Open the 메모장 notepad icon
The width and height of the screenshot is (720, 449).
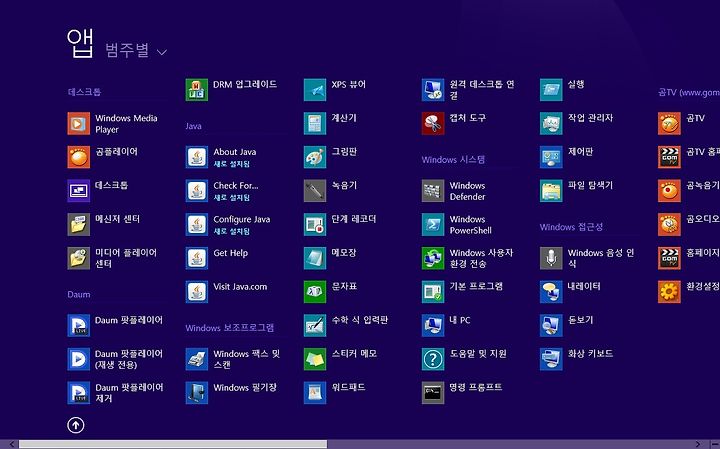point(315,258)
